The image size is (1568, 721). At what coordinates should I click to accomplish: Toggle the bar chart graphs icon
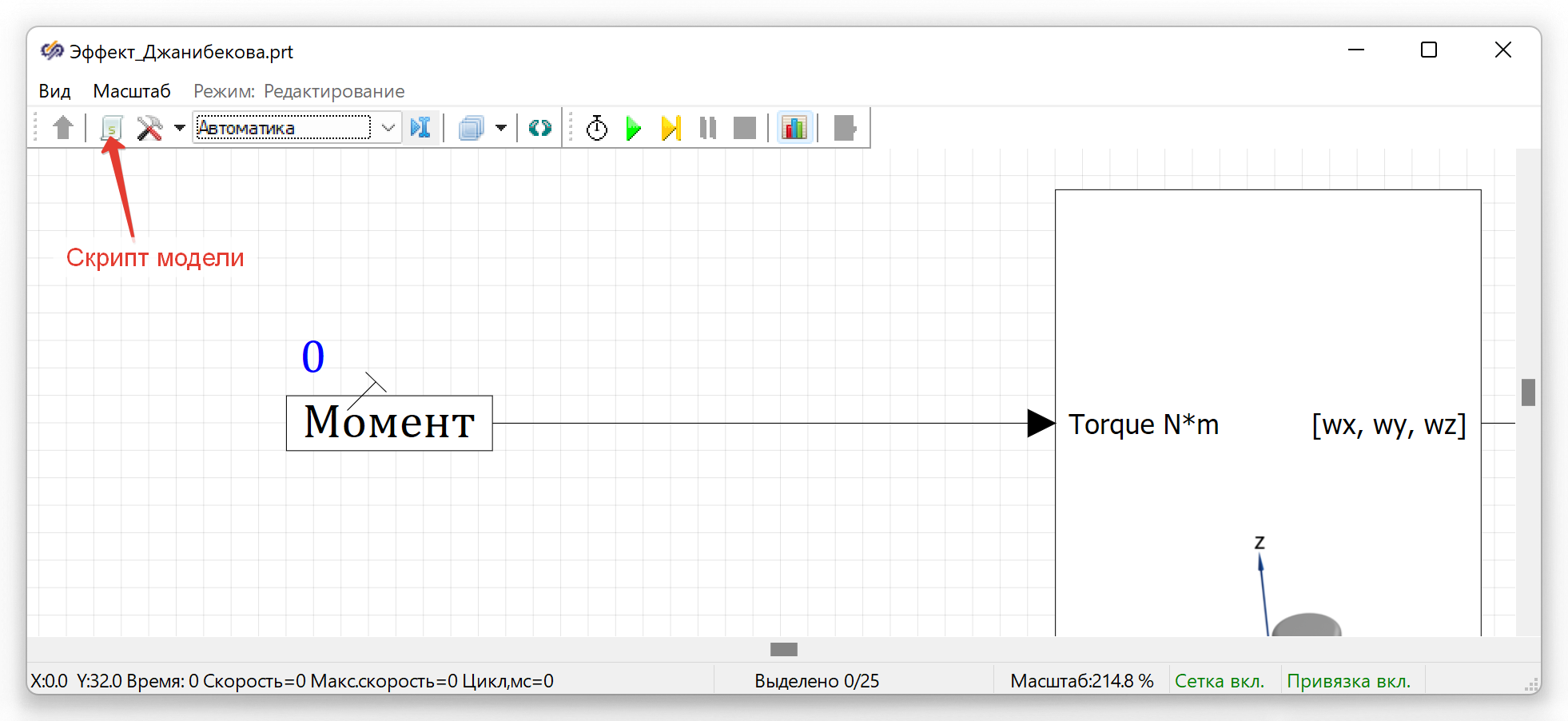coord(794,128)
